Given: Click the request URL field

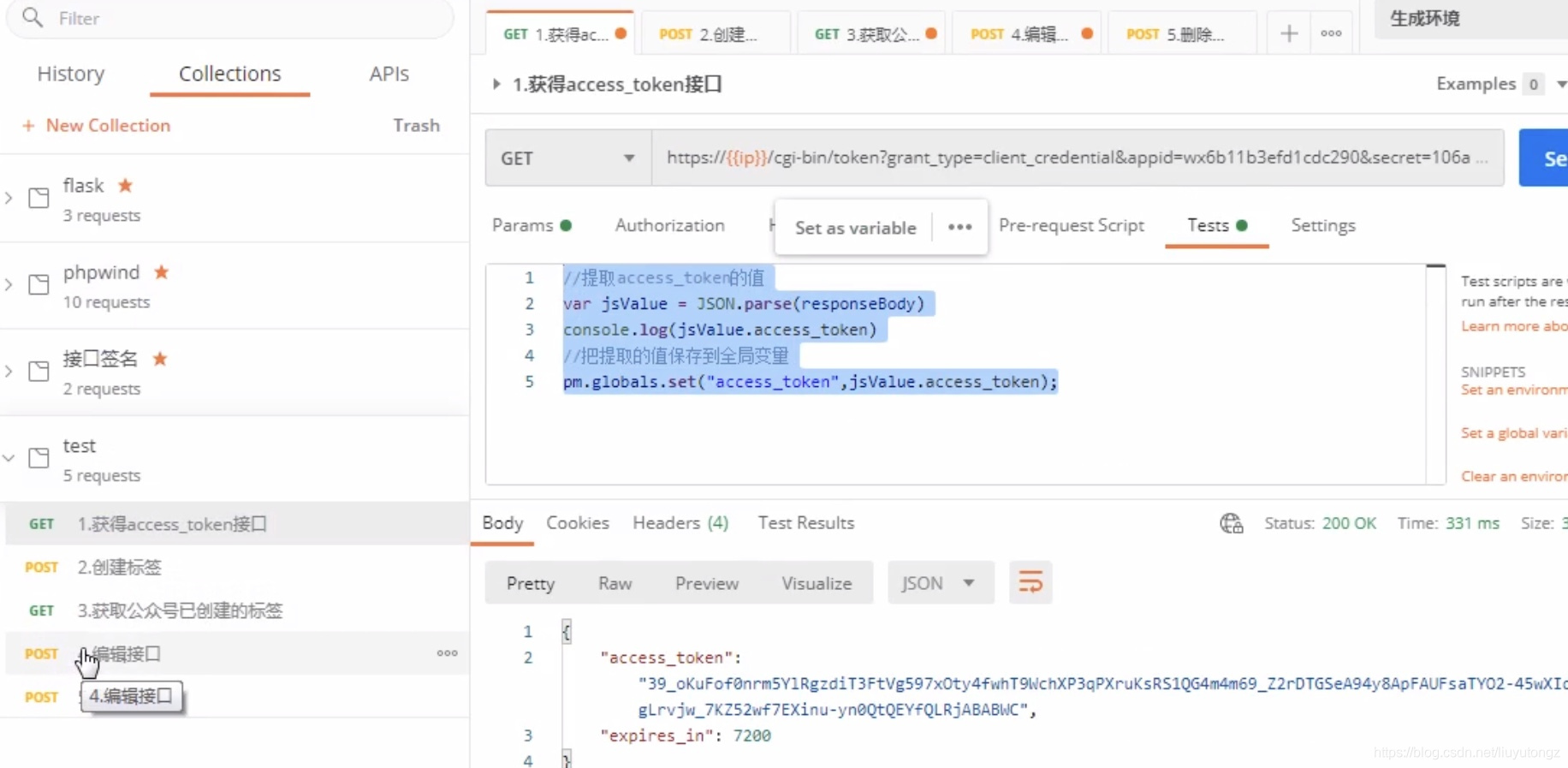Looking at the screenshot, I should [1078, 158].
